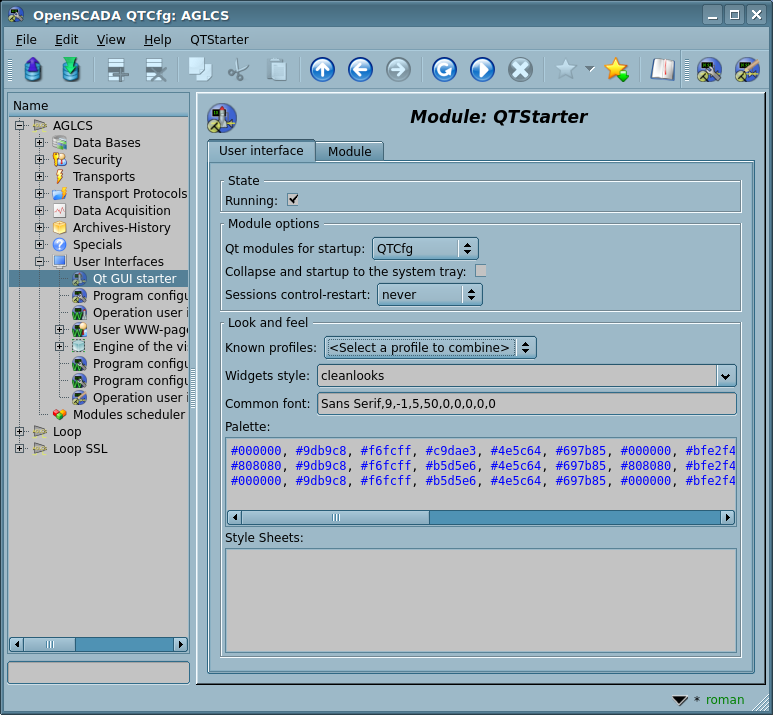Open the Sessions control-restart dropdown
Image resolution: width=773 pixels, height=715 pixels.
429,295
